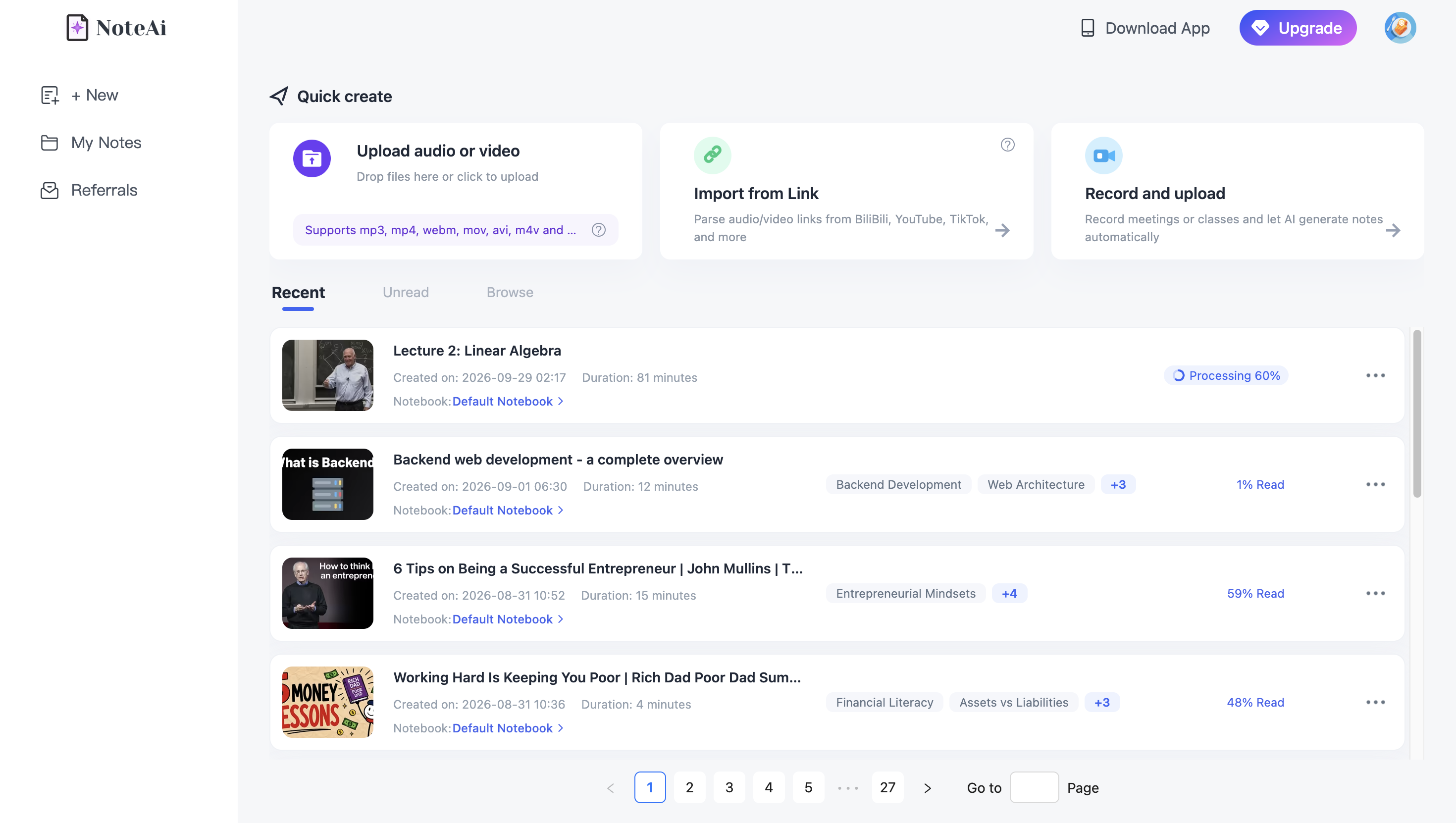This screenshot has width=1456, height=823.
Task: Click 48% Read progress on Rich Dad note
Action: coord(1255,703)
